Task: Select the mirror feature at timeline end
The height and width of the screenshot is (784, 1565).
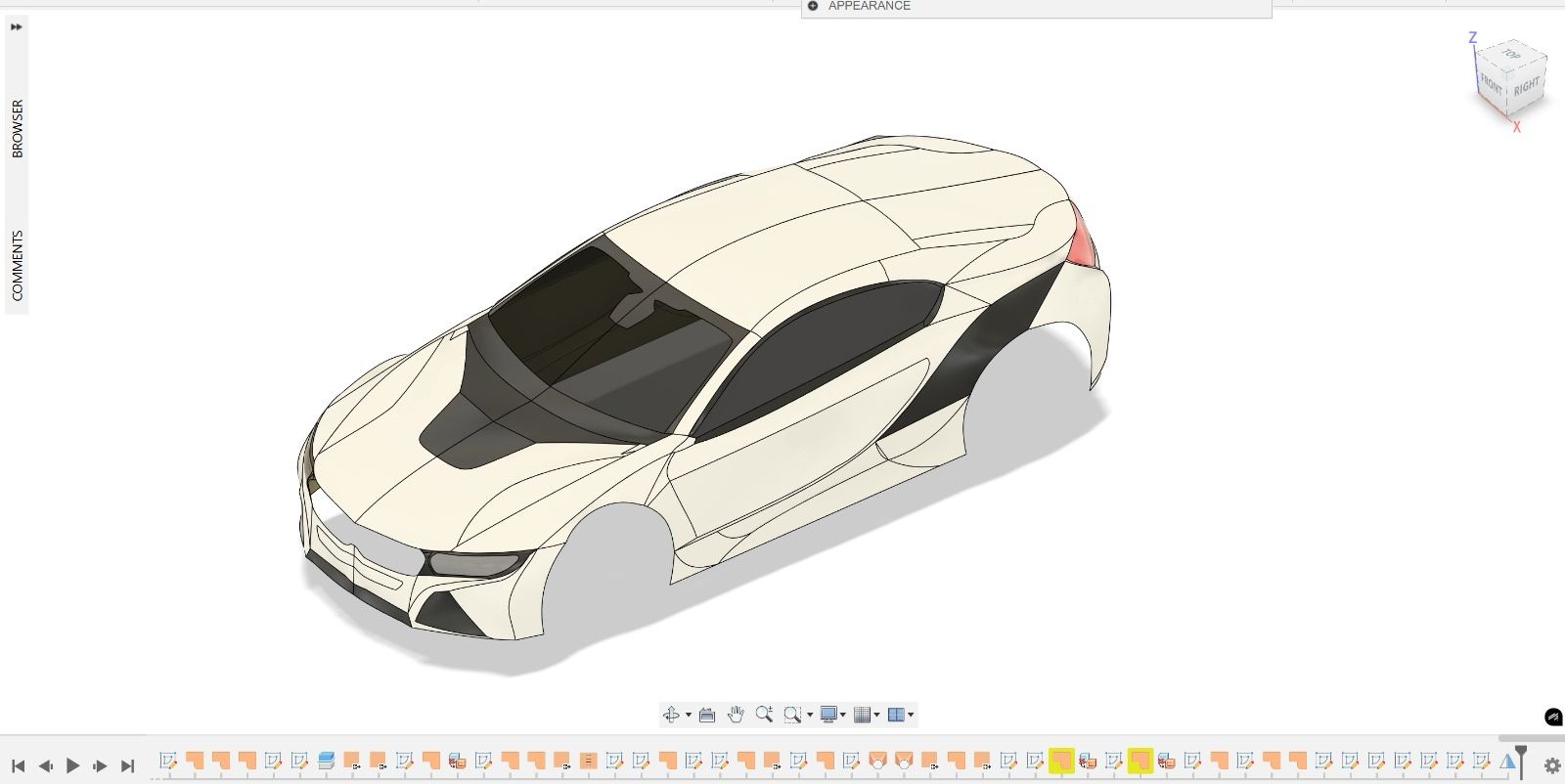Action: 1507,760
